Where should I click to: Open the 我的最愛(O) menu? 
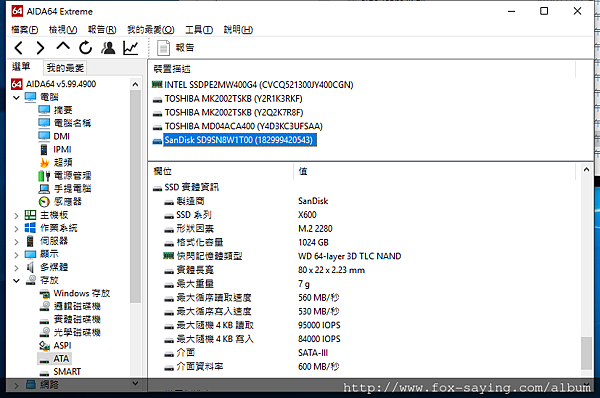[x=151, y=29]
